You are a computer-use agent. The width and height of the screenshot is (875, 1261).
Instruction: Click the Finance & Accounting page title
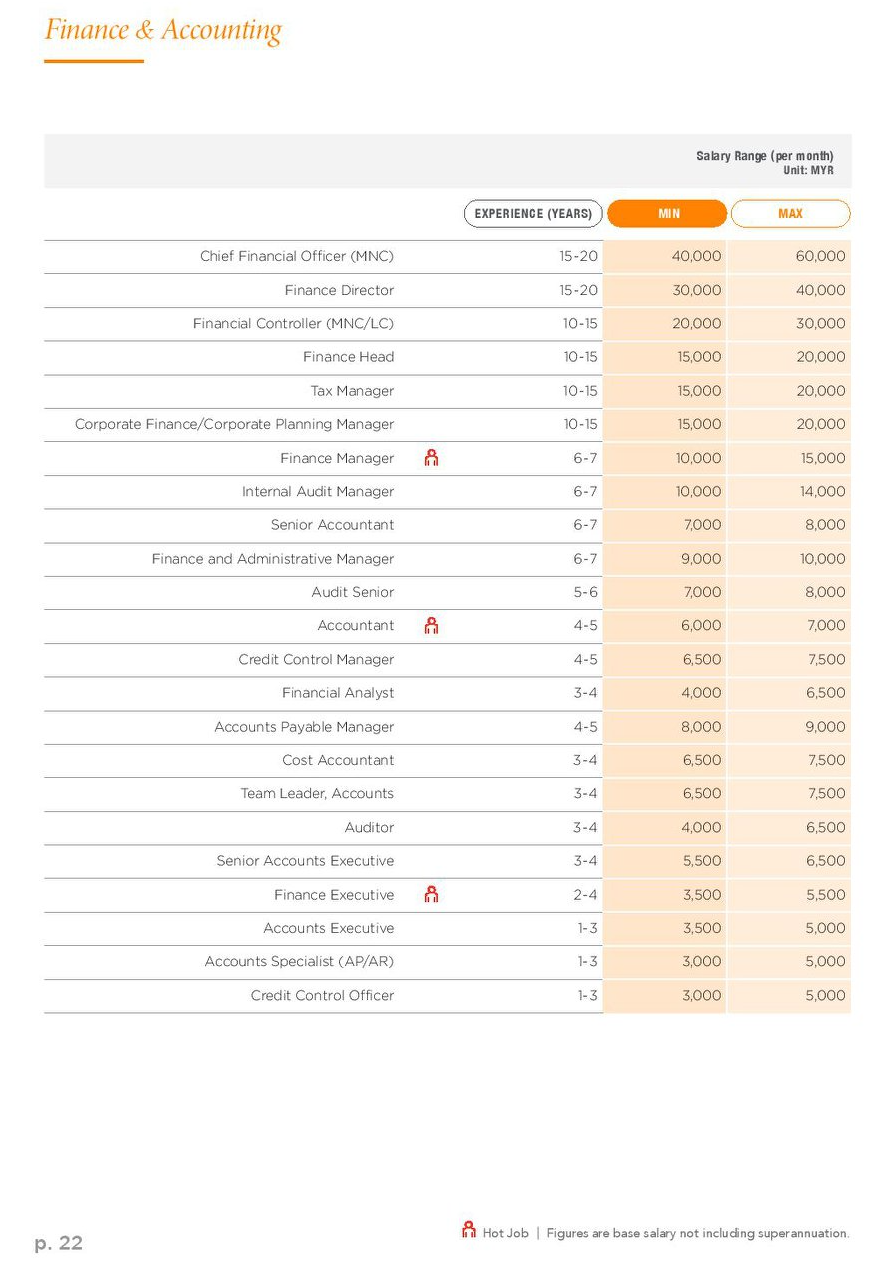[163, 30]
